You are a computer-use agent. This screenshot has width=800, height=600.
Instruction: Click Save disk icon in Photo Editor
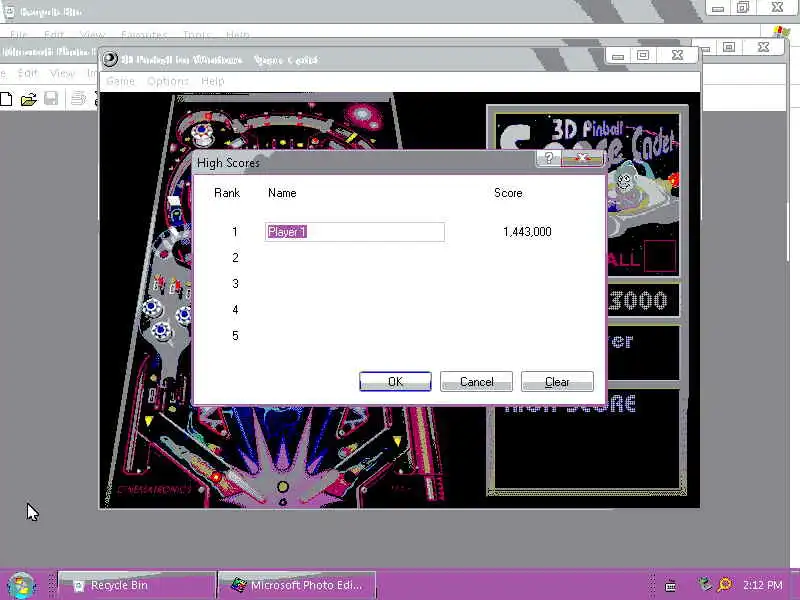(51, 98)
